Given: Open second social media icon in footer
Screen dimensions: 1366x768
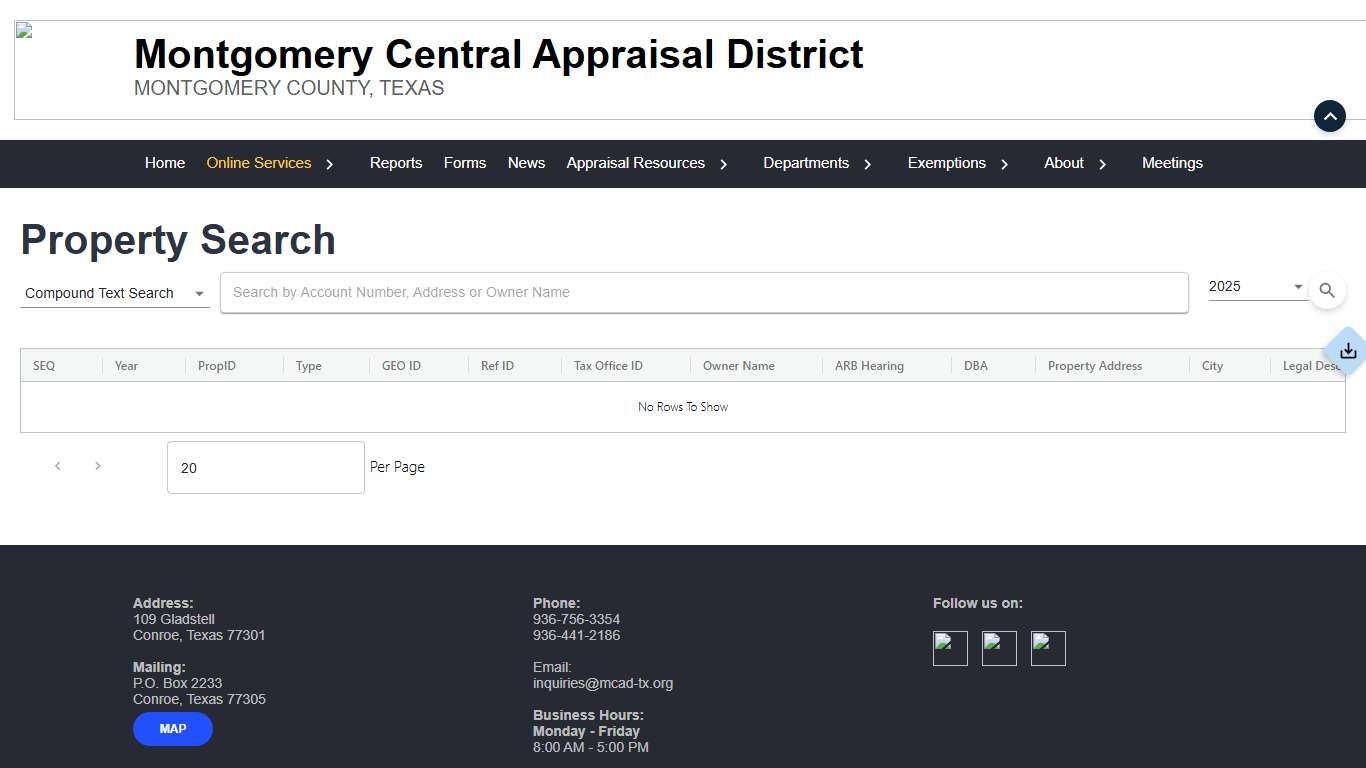Looking at the screenshot, I should (999, 648).
